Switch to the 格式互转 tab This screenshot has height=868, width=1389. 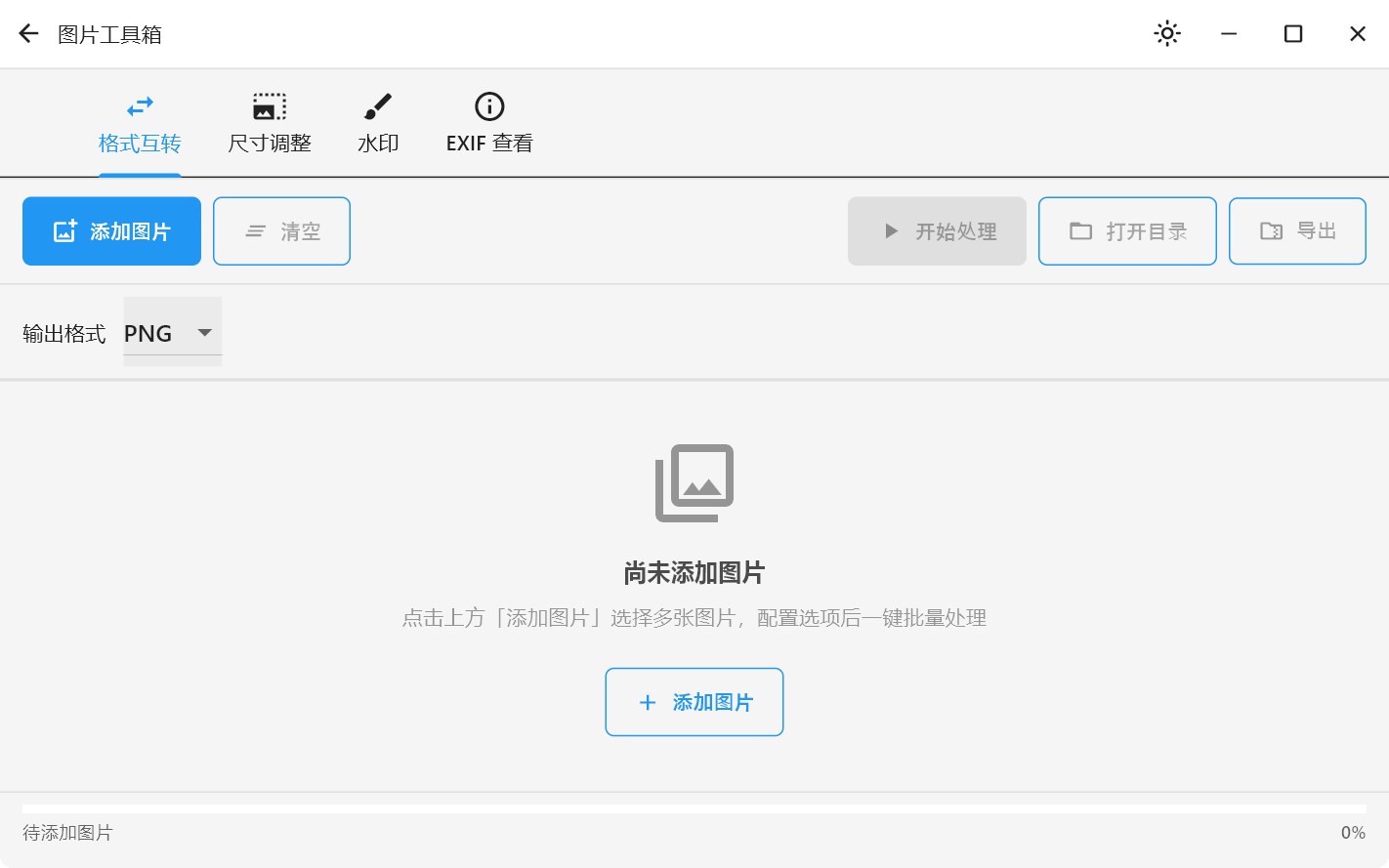point(140,125)
